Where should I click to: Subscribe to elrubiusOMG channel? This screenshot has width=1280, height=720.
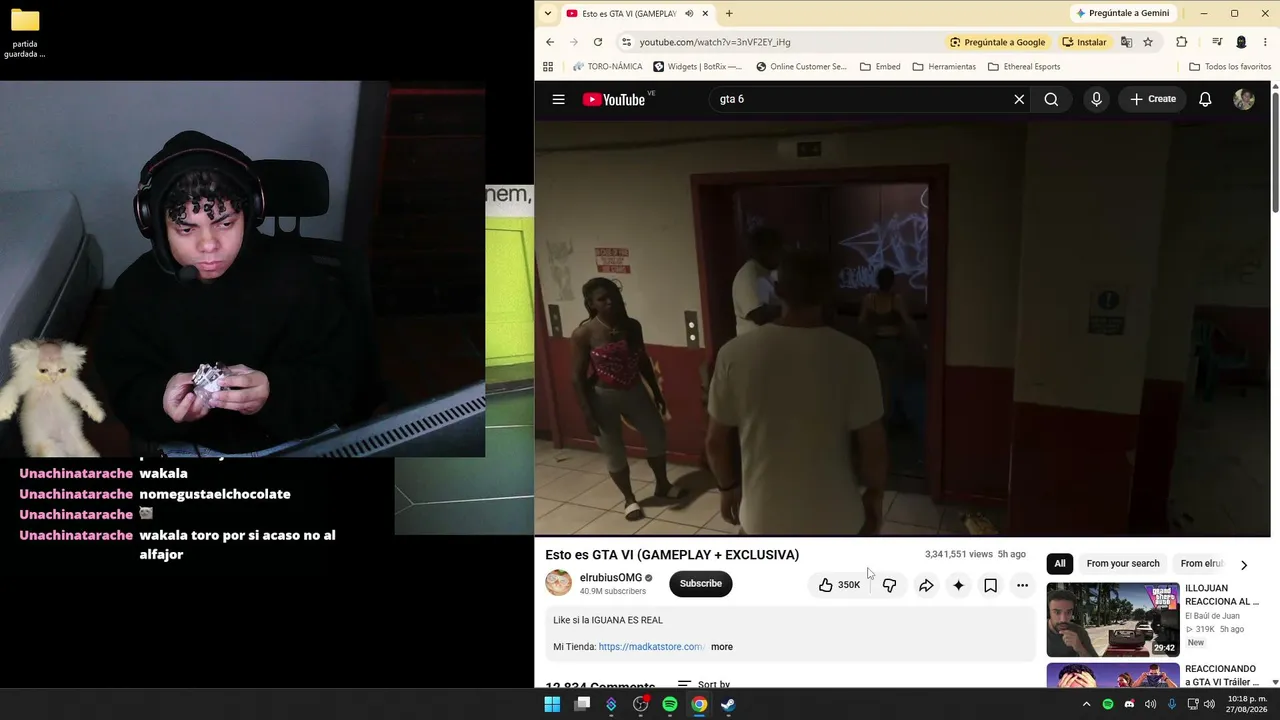[701, 584]
